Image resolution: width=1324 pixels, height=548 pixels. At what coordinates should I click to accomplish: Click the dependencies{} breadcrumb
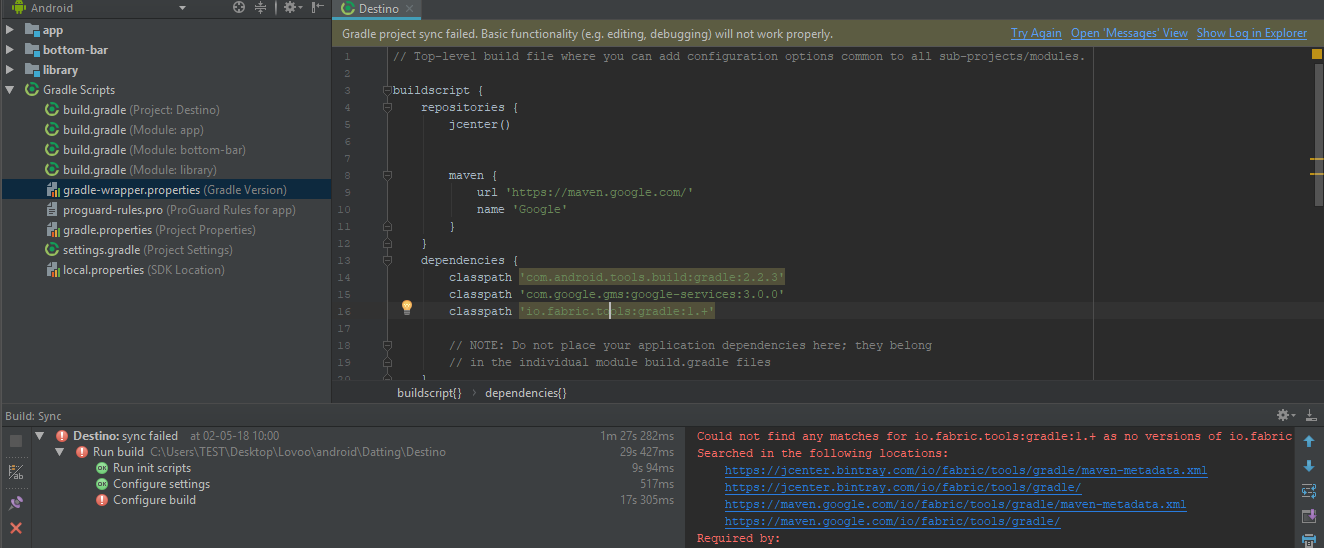[x=525, y=393]
